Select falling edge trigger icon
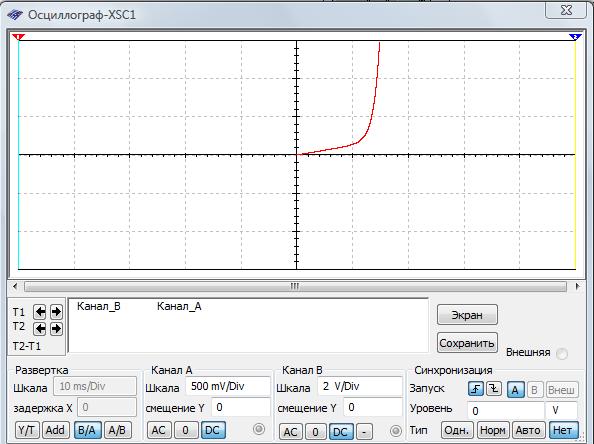 point(494,389)
